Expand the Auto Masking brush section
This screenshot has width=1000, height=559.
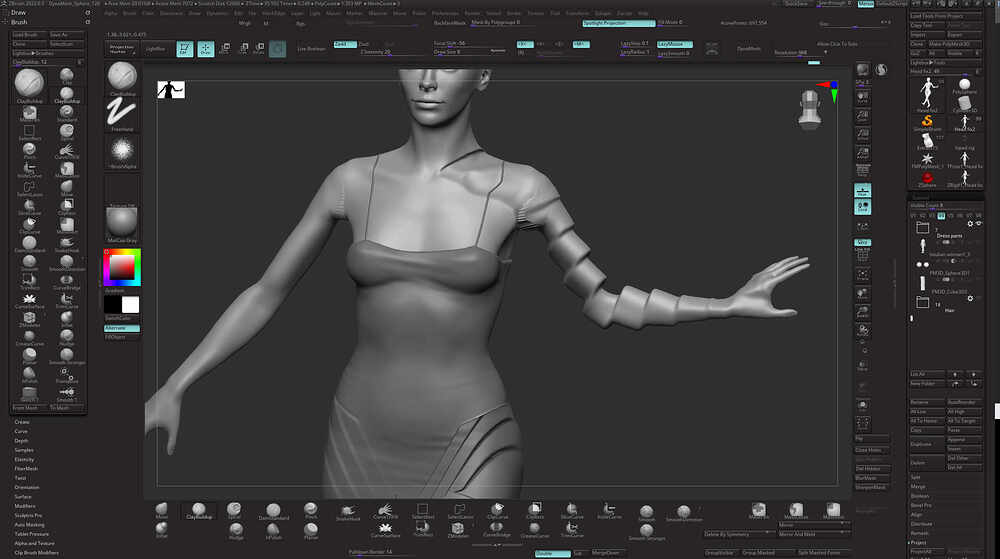(29, 525)
